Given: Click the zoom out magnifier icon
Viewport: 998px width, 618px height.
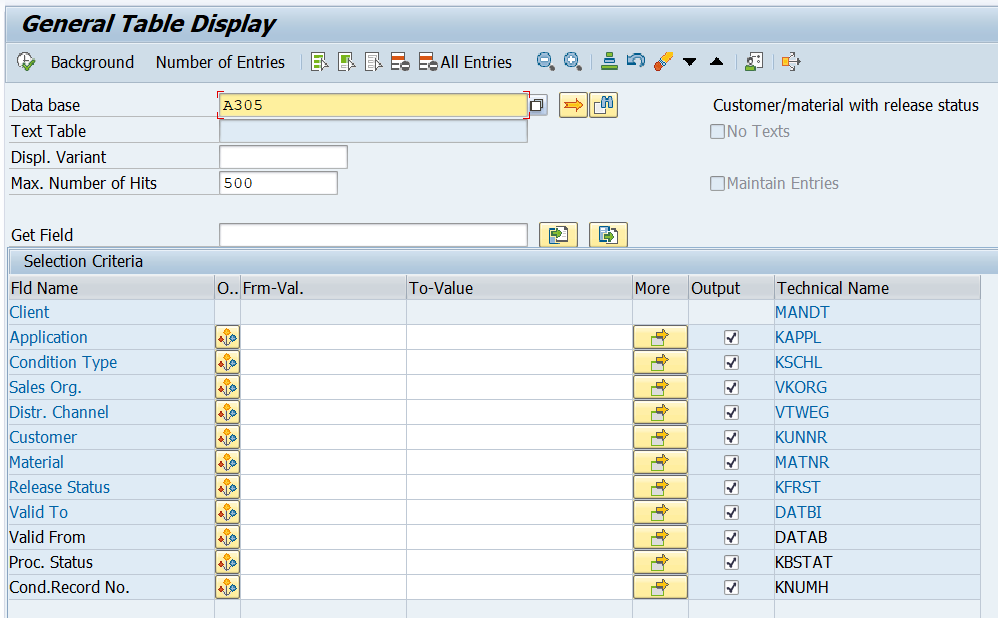Looking at the screenshot, I should (545, 61).
